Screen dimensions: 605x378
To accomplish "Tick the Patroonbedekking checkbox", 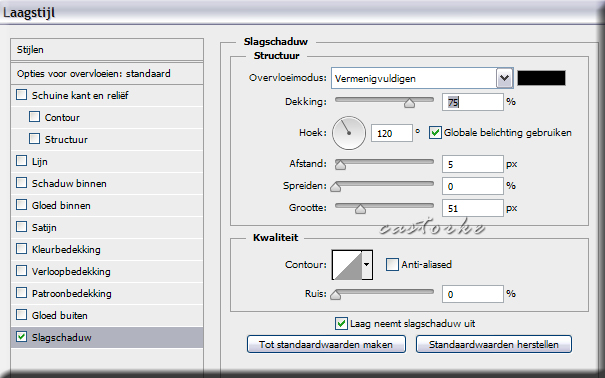I will tap(22, 293).
